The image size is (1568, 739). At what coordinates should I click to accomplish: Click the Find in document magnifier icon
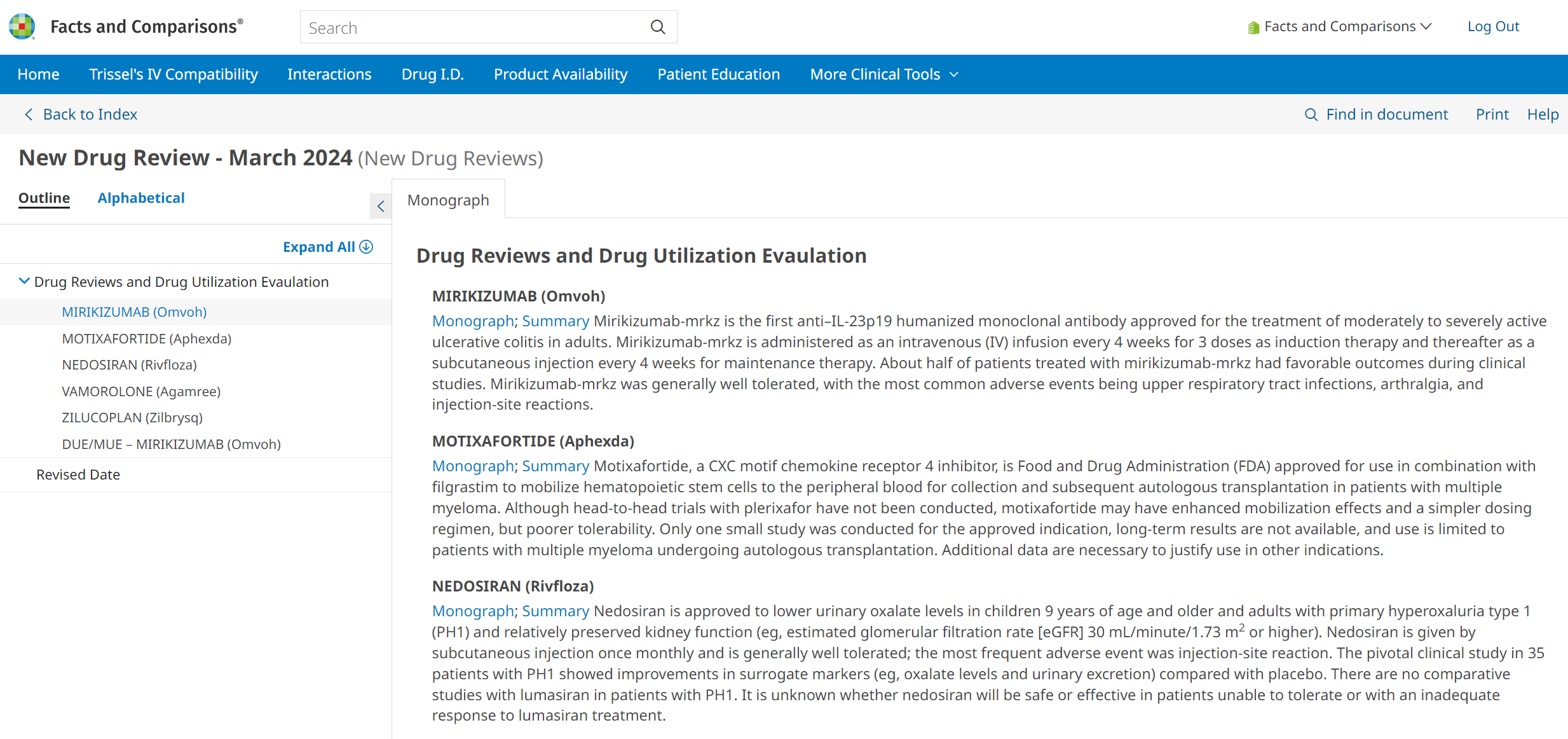click(1311, 114)
